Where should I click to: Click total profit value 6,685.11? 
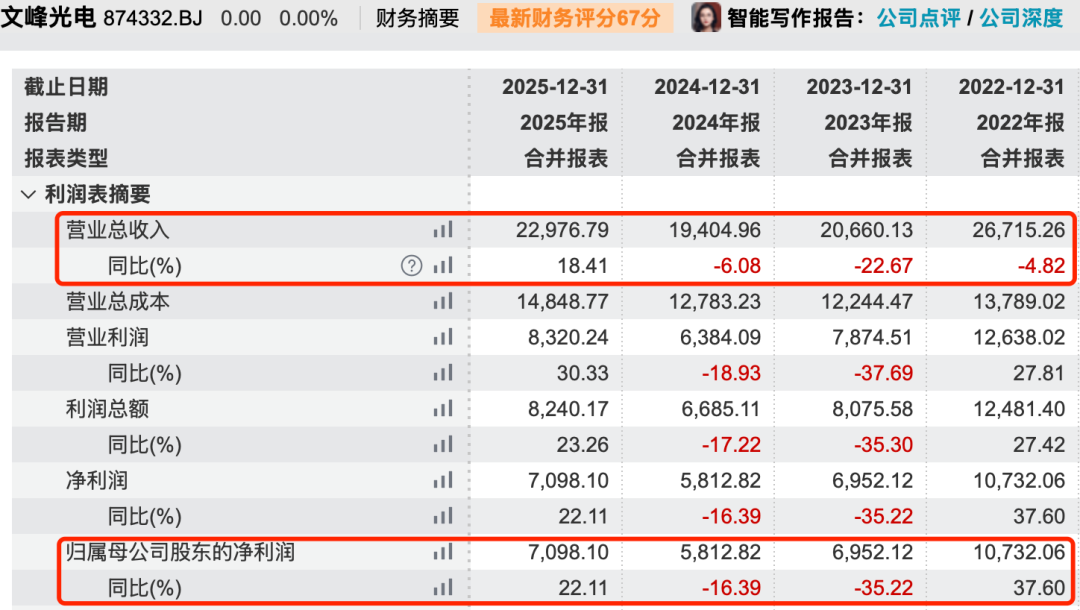pyautogui.click(x=720, y=409)
